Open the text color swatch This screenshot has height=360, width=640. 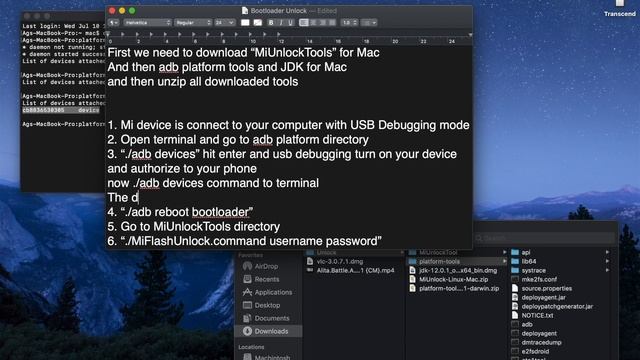pyautogui.click(x=245, y=22)
